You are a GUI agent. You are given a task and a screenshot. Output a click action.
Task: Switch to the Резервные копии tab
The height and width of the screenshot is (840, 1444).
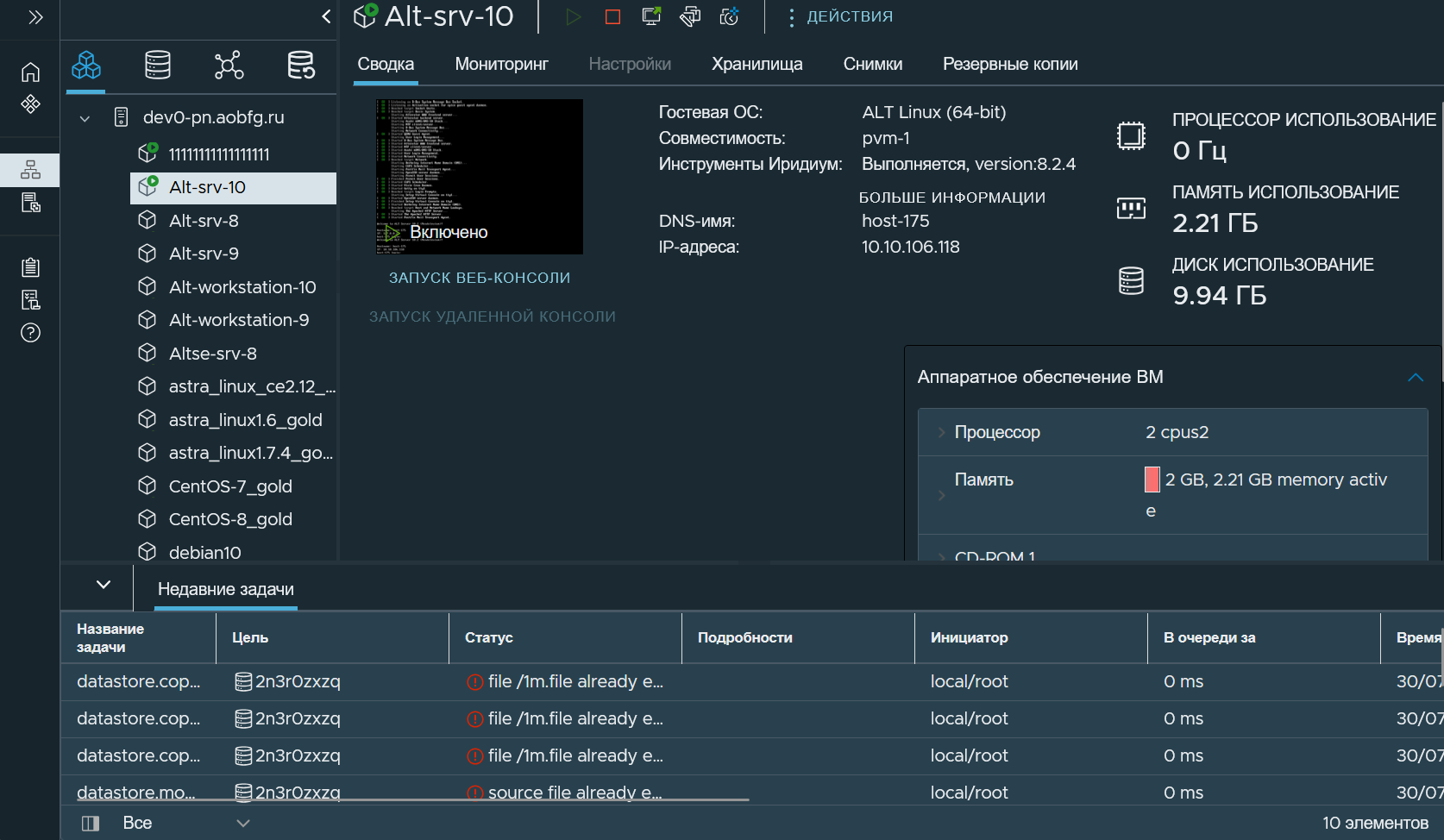click(1010, 64)
